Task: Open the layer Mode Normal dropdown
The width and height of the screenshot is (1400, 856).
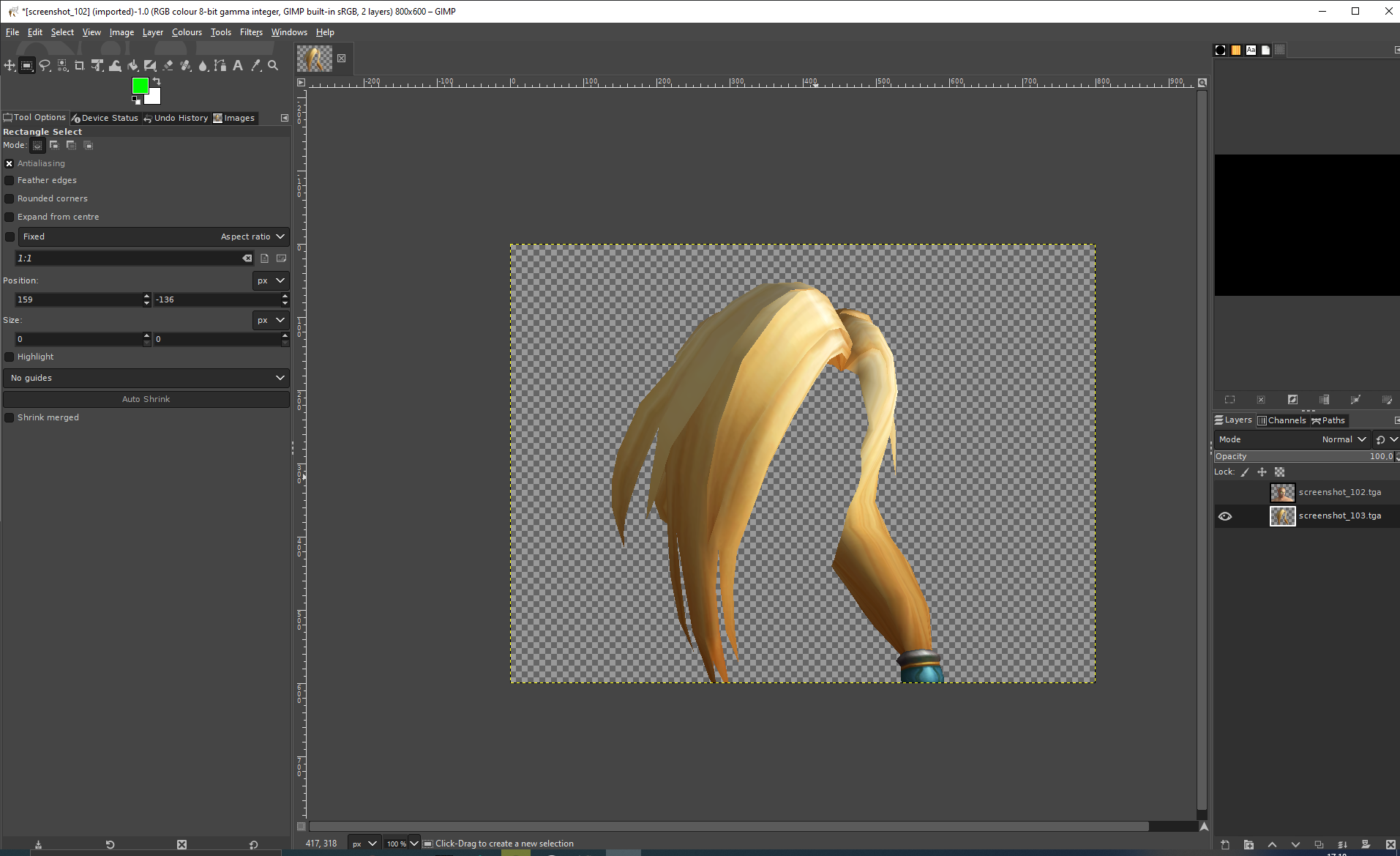Action: [1292, 439]
